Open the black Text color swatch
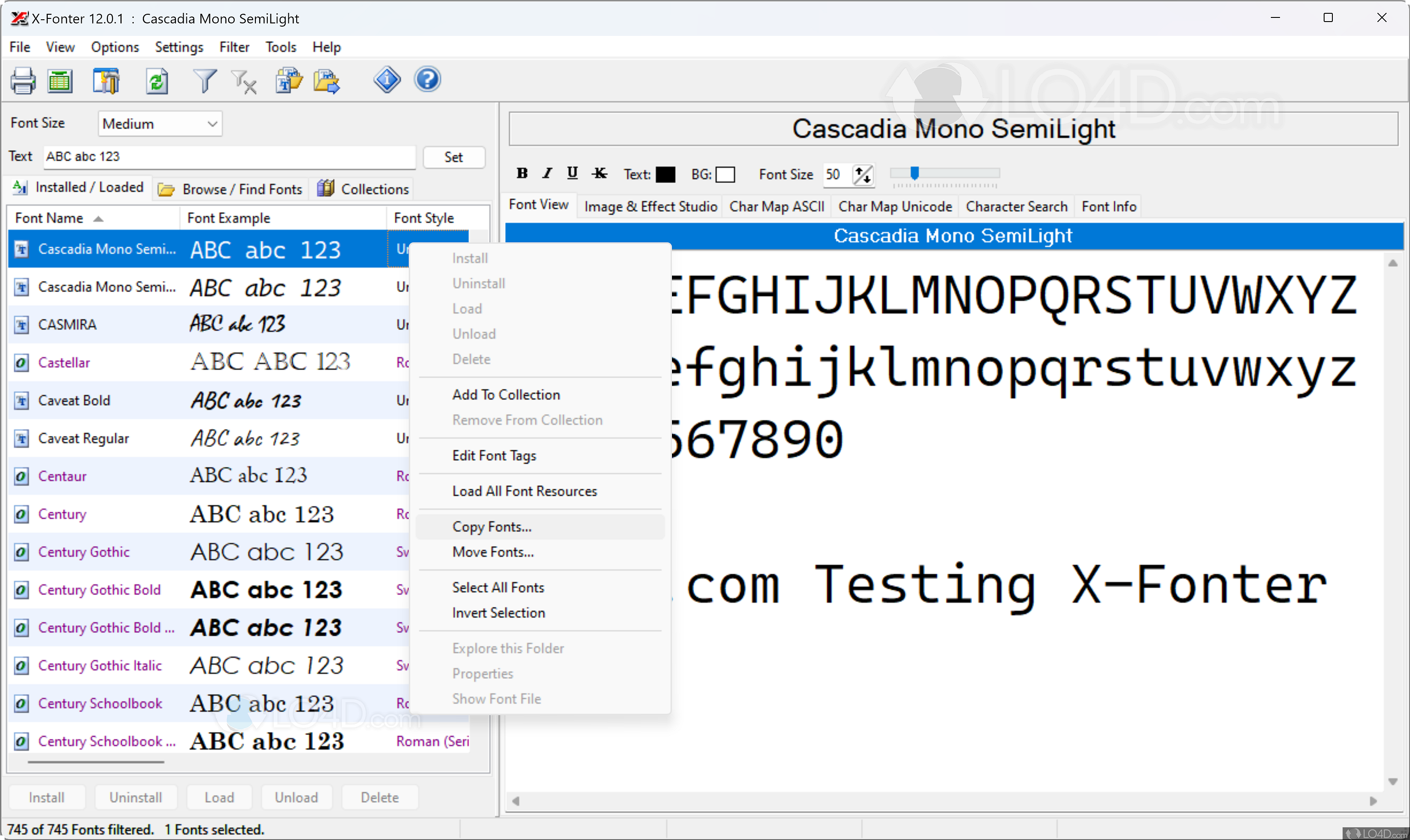Viewport: 1410px width, 840px height. (x=666, y=174)
